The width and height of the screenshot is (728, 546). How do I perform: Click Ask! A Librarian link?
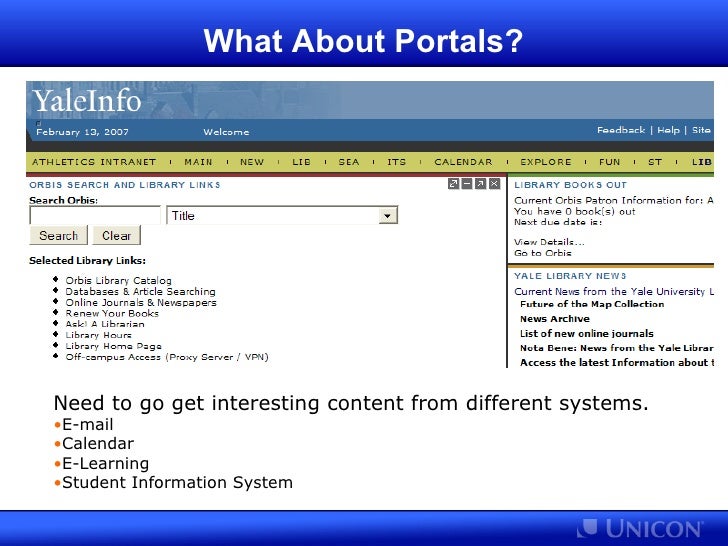105,324
